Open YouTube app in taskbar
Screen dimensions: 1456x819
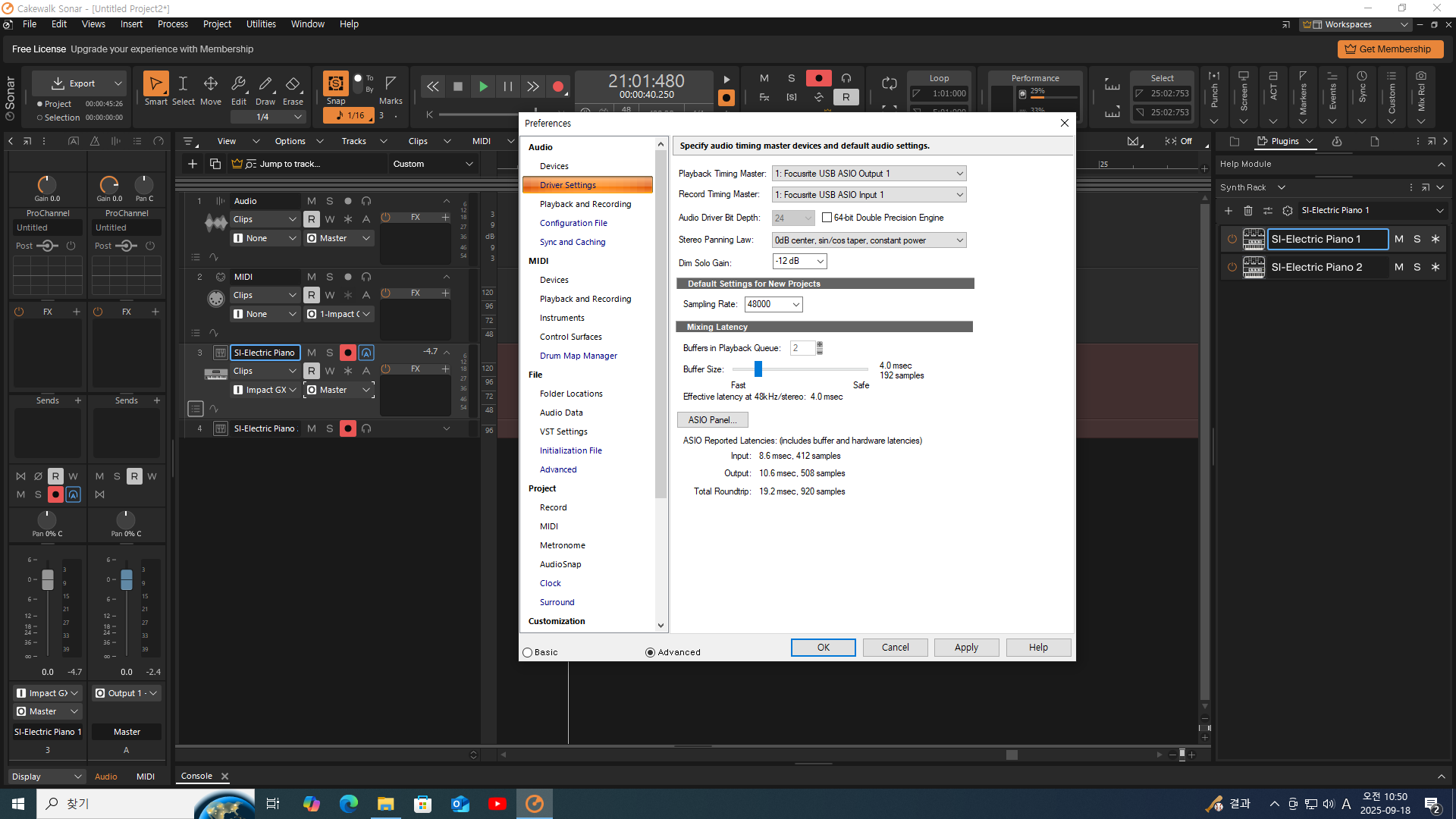pos(497,804)
